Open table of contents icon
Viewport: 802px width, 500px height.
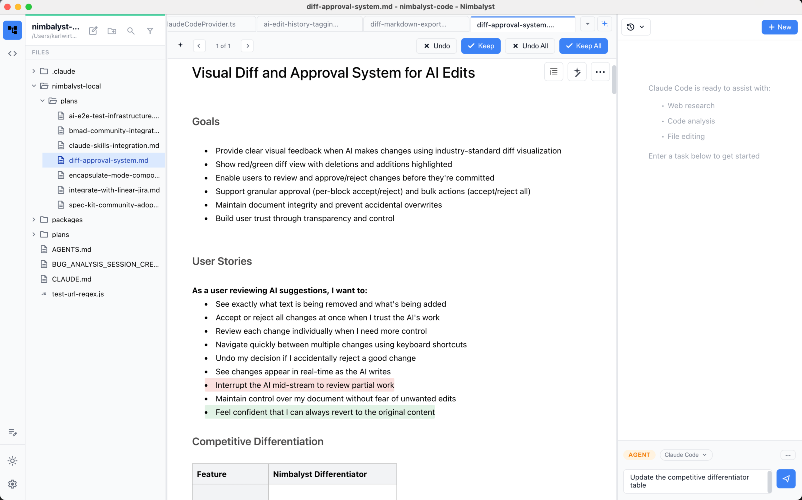[553, 72]
